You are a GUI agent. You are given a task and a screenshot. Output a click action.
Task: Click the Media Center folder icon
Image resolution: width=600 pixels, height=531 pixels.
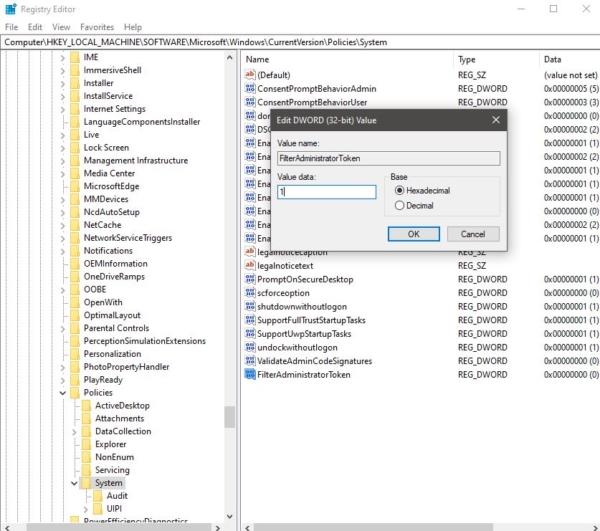tap(75, 173)
